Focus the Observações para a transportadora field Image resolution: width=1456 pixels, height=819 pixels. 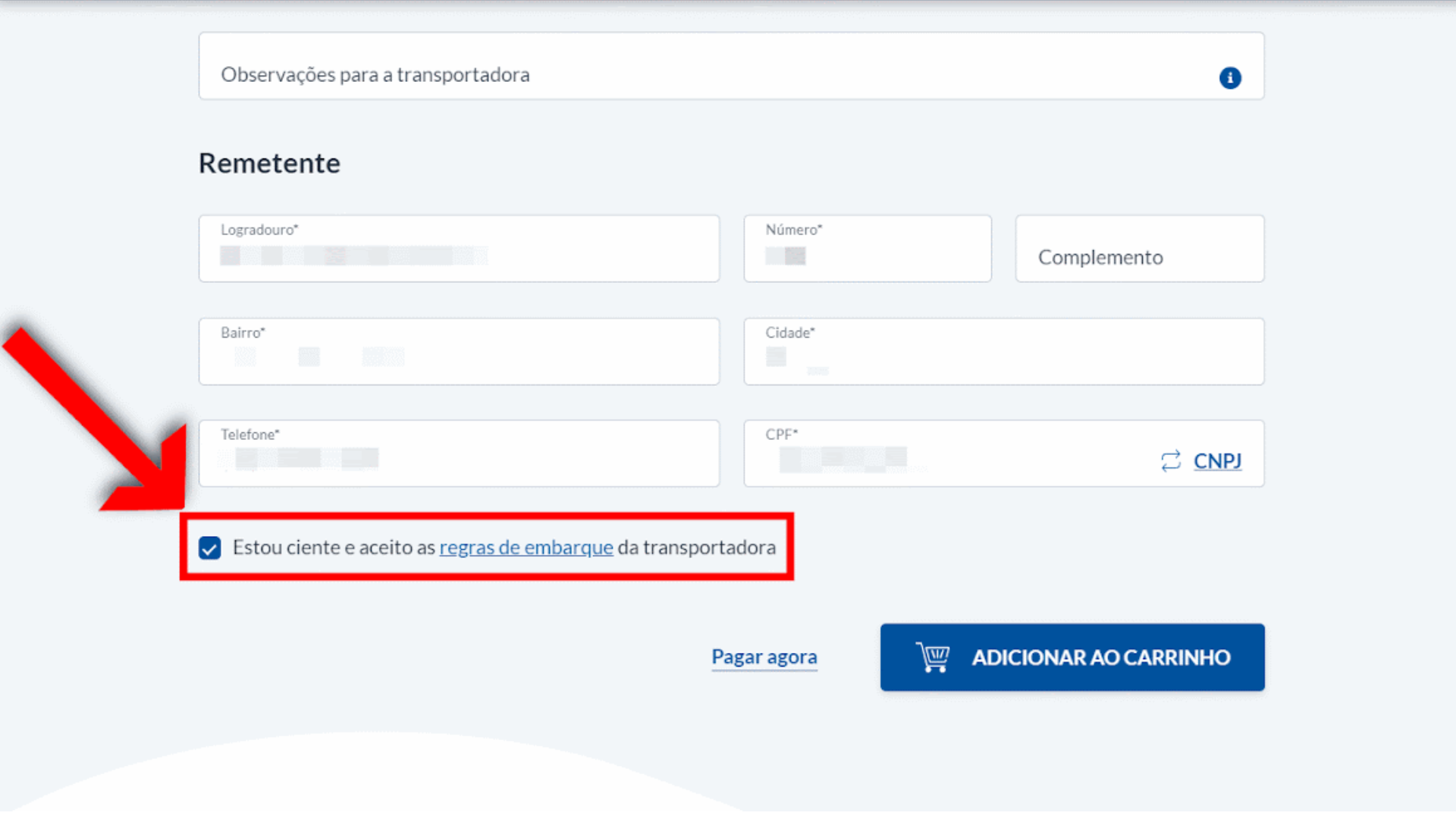click(731, 66)
